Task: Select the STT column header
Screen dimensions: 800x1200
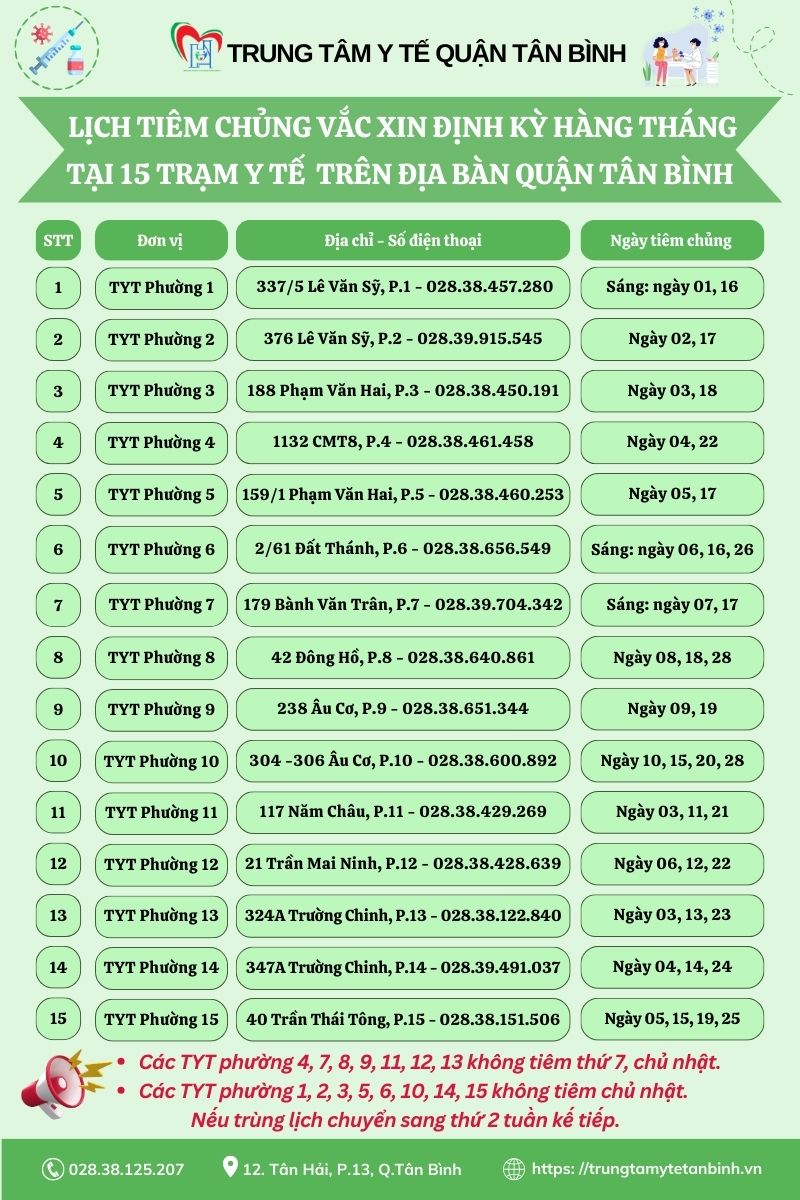Action: pyautogui.click(x=58, y=240)
